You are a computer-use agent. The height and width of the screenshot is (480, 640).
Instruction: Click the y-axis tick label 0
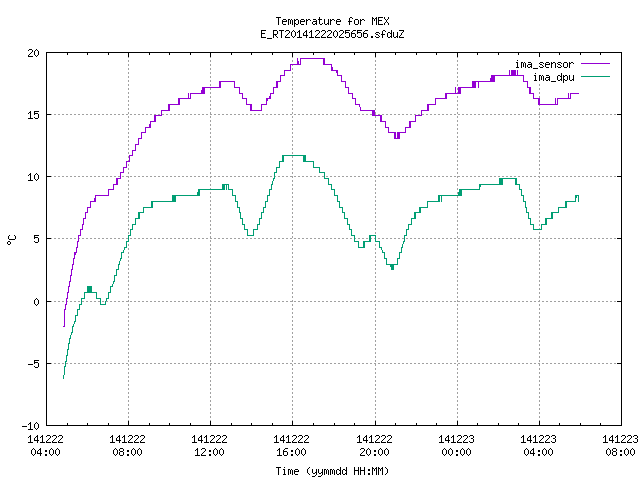pos(36,302)
